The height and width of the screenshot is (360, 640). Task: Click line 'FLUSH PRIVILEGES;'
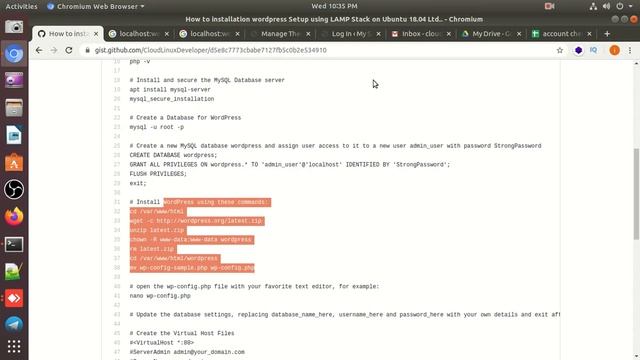[x=158, y=174]
